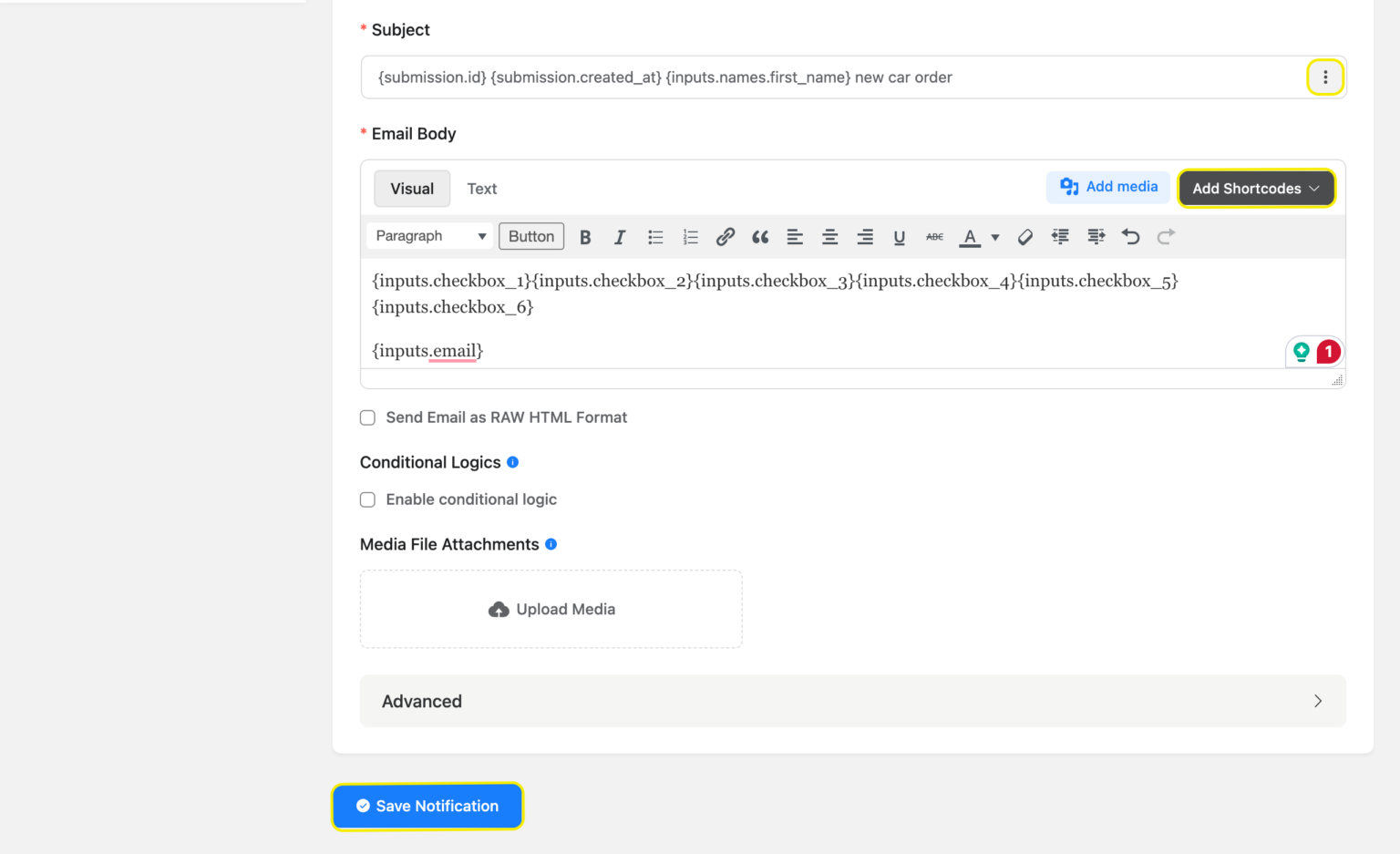Viewport: 1400px width, 854px height.
Task: Open the Add Shortcodes dropdown
Action: [1256, 188]
